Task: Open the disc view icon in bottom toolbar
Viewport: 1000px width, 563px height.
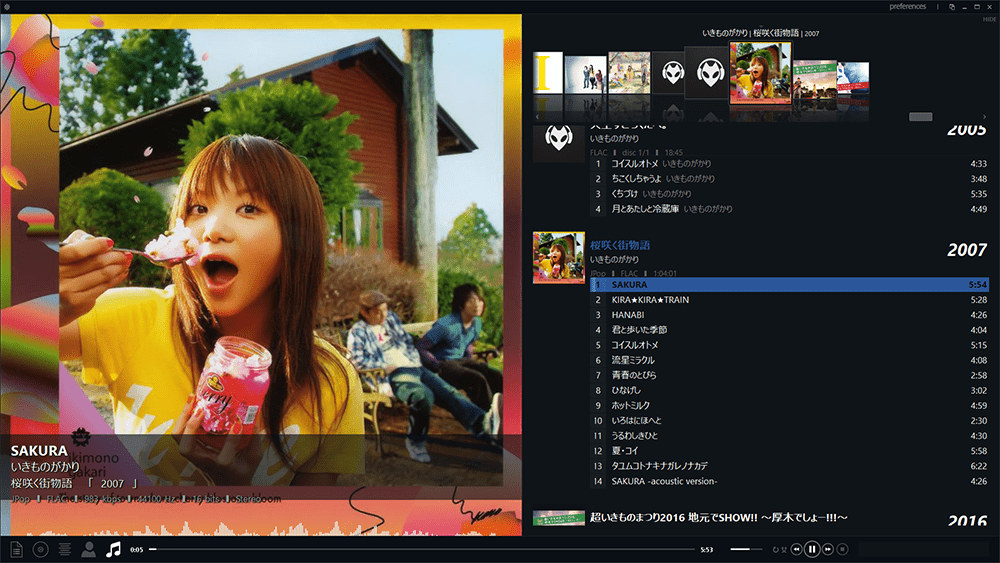Action: pyautogui.click(x=40, y=549)
